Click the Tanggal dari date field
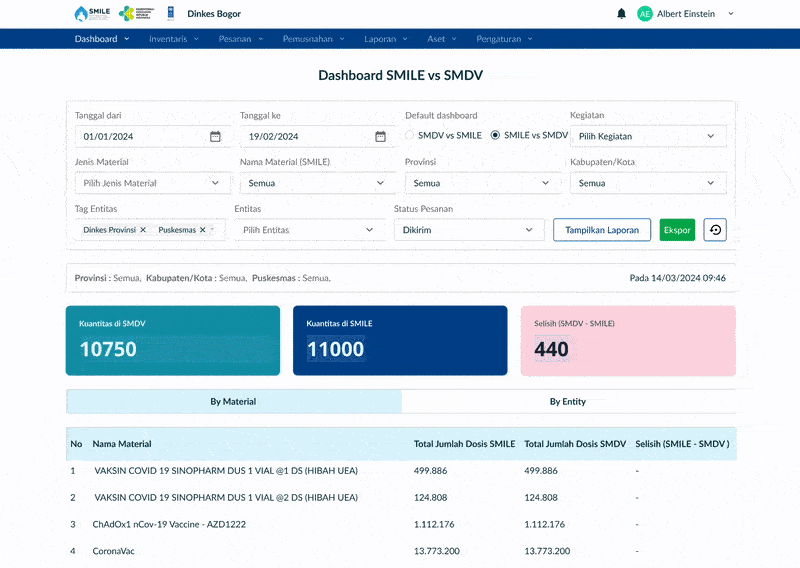 pos(153,136)
